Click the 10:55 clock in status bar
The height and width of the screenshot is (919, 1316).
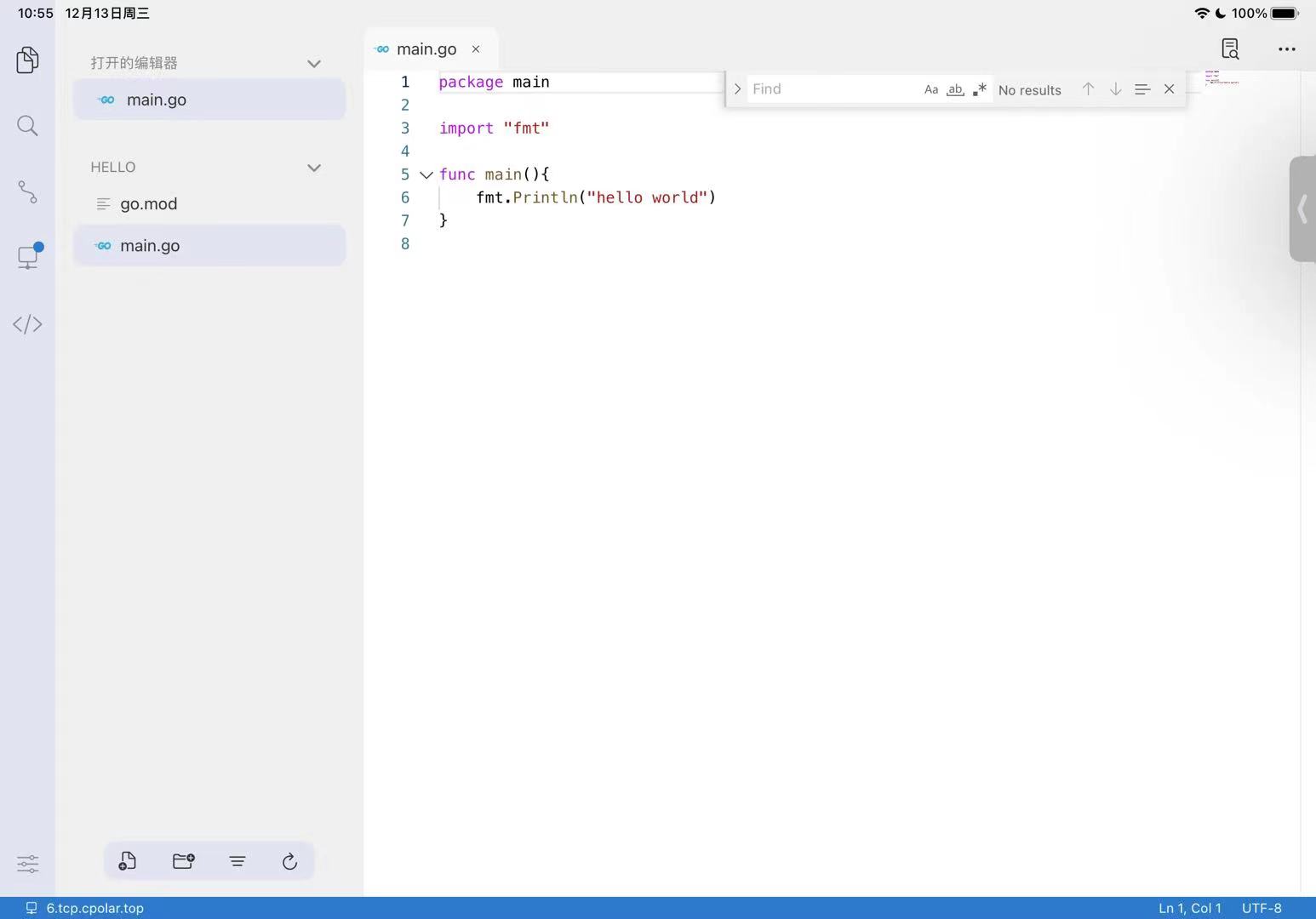click(x=36, y=13)
